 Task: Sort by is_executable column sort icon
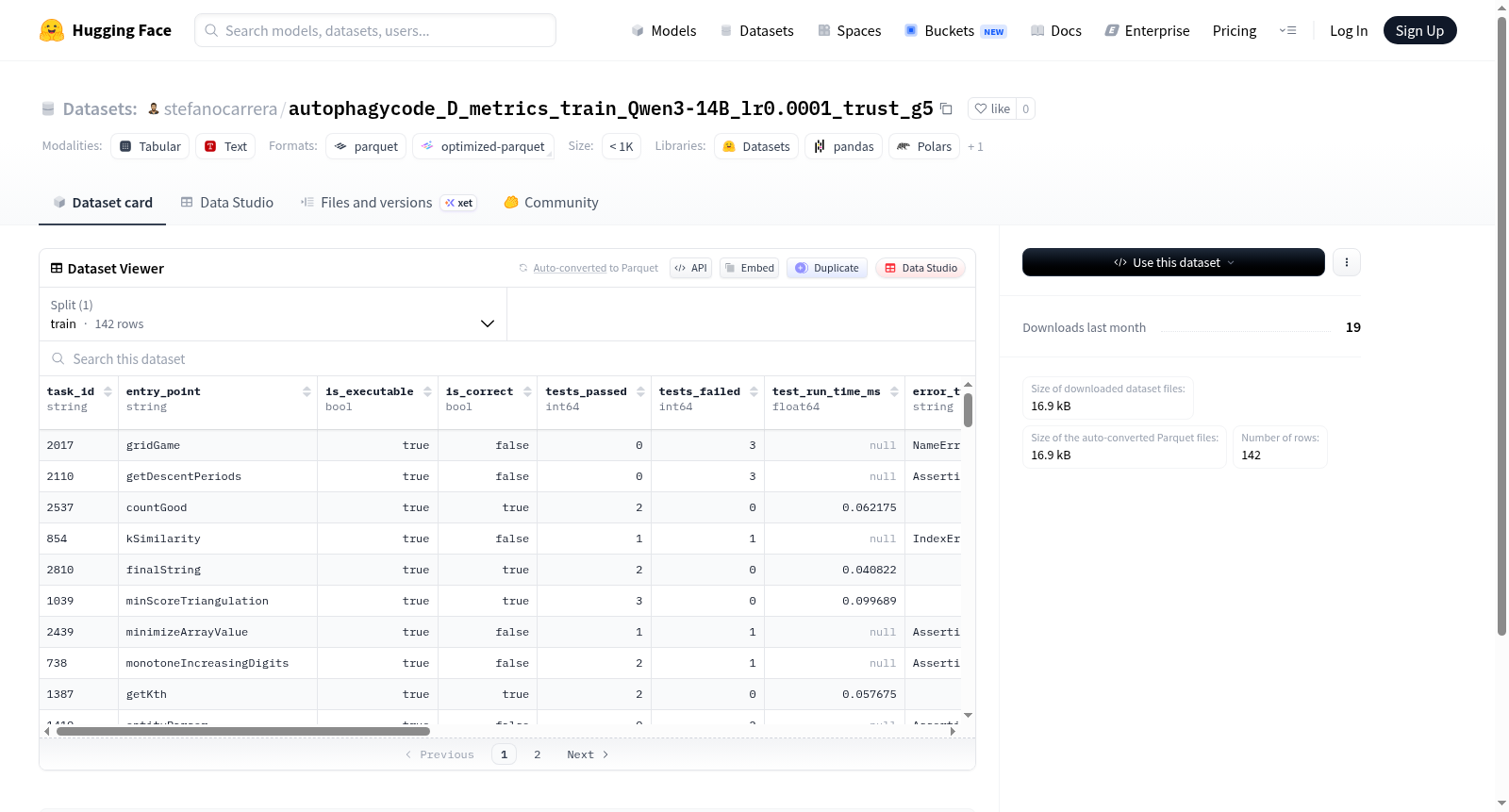(x=427, y=391)
